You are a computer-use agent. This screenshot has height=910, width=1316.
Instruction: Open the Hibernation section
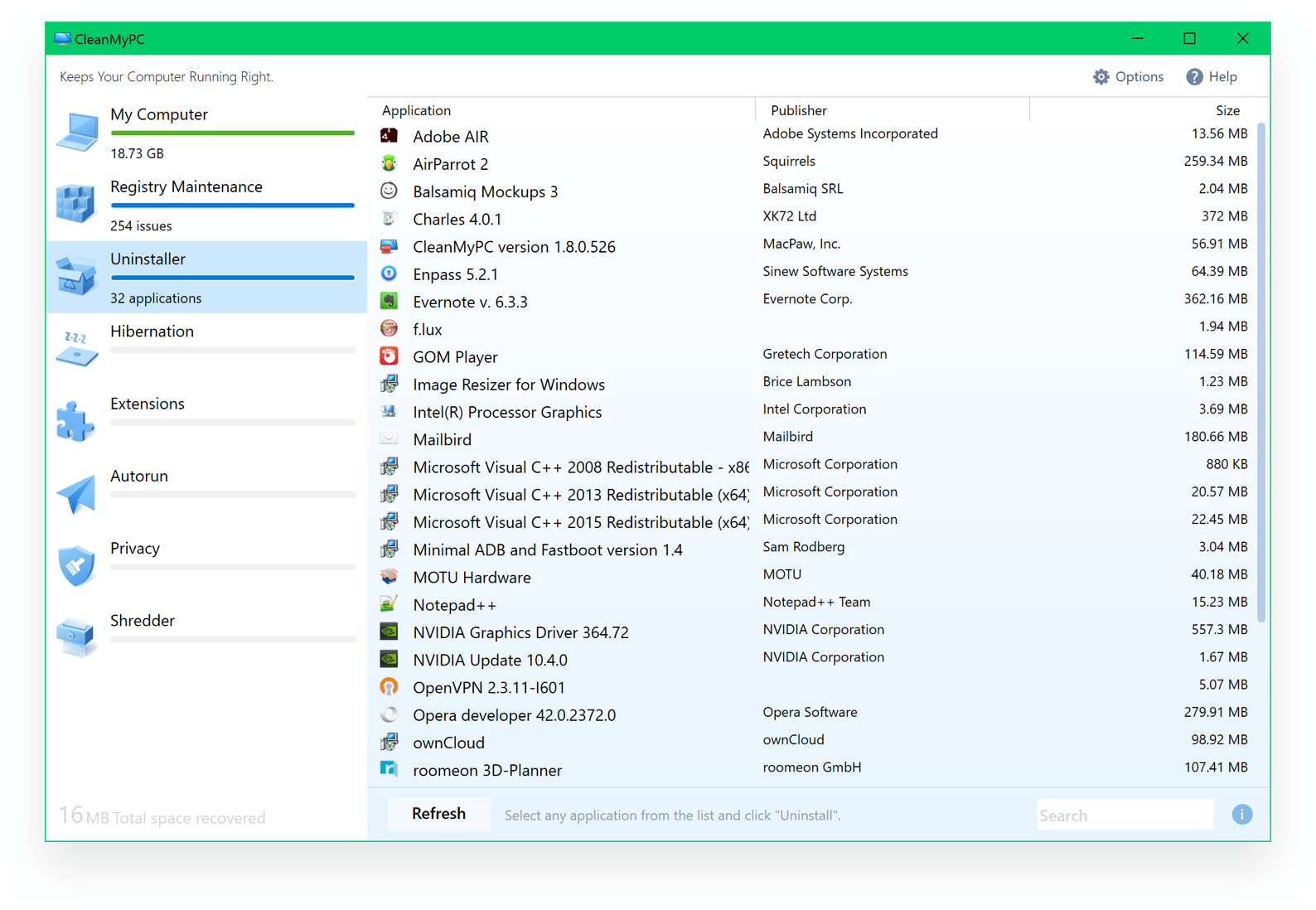pyautogui.click(x=206, y=349)
